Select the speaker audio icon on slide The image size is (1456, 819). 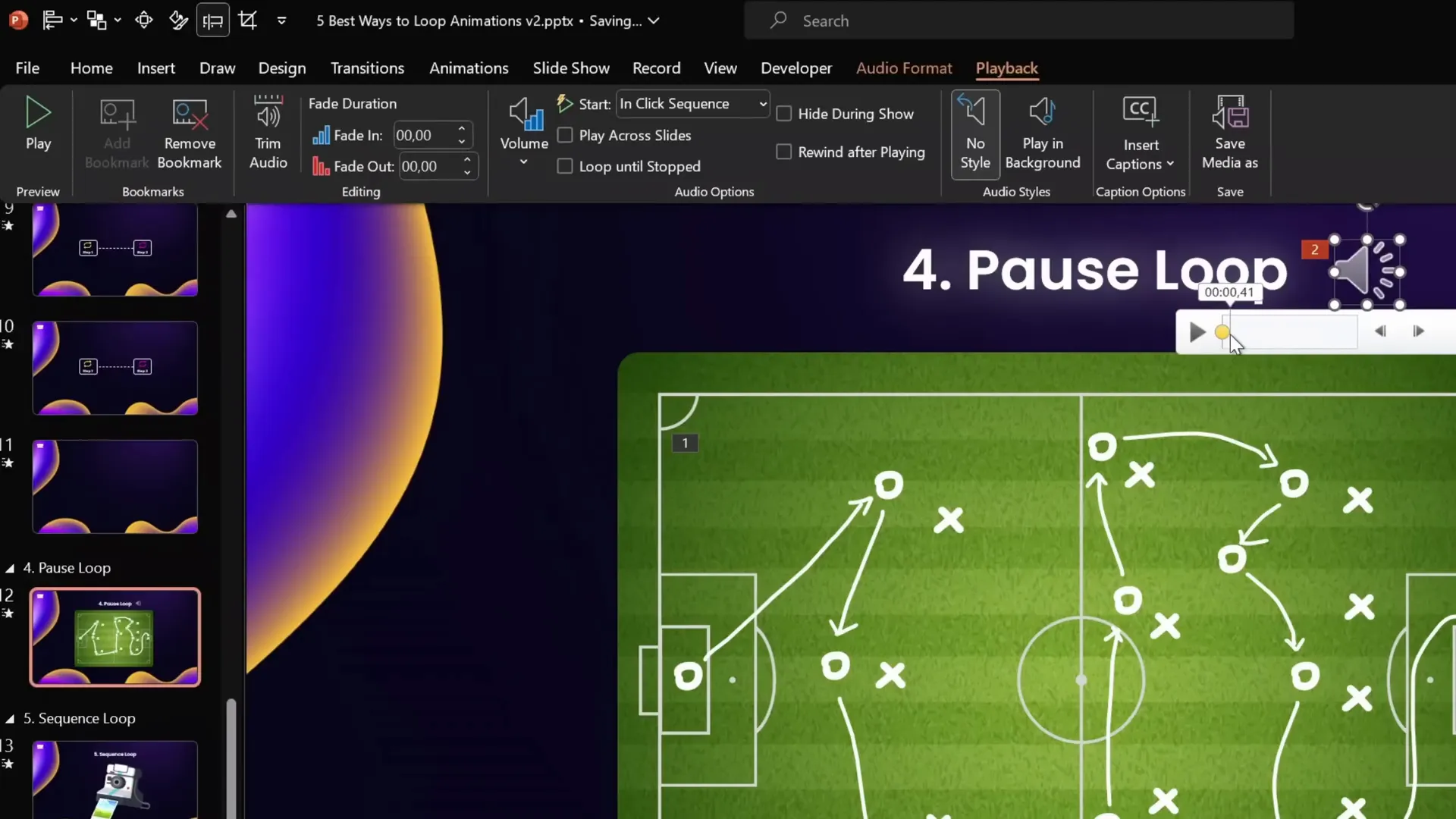1367,271
